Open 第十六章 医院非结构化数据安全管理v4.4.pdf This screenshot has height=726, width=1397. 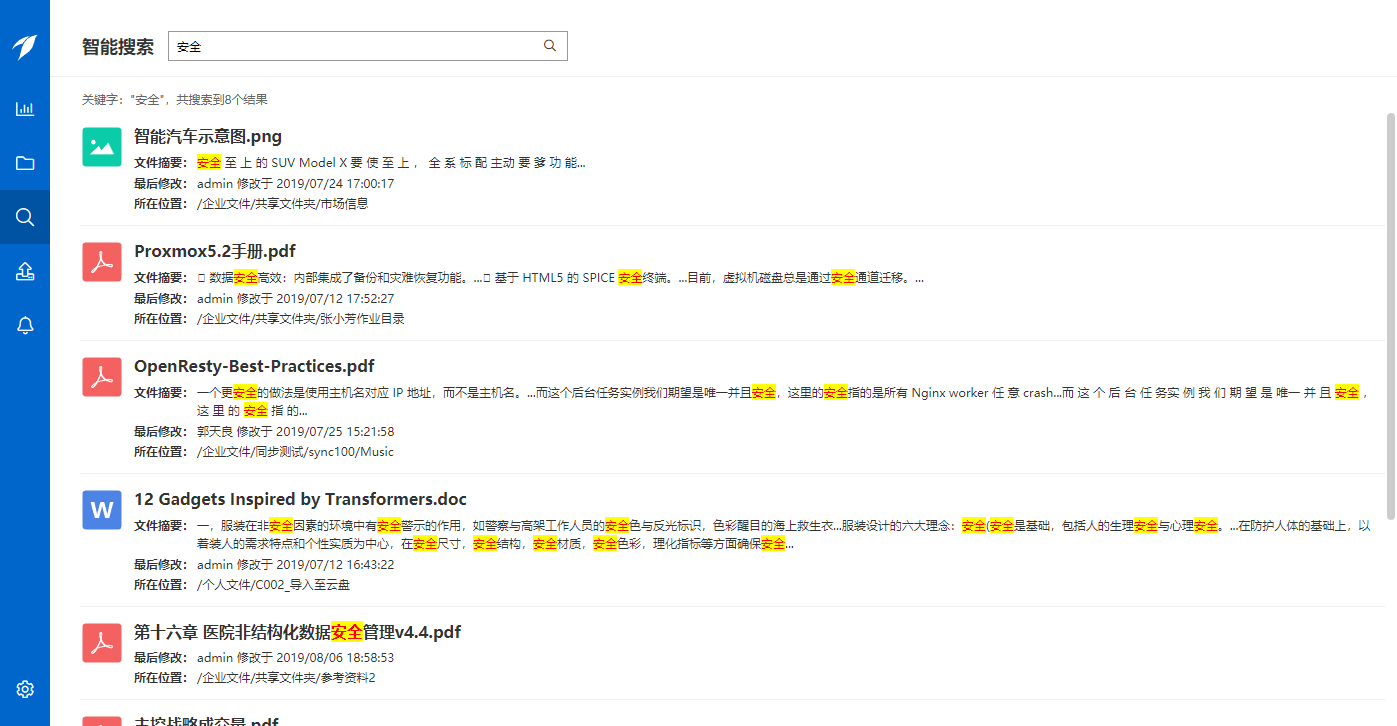(297, 633)
